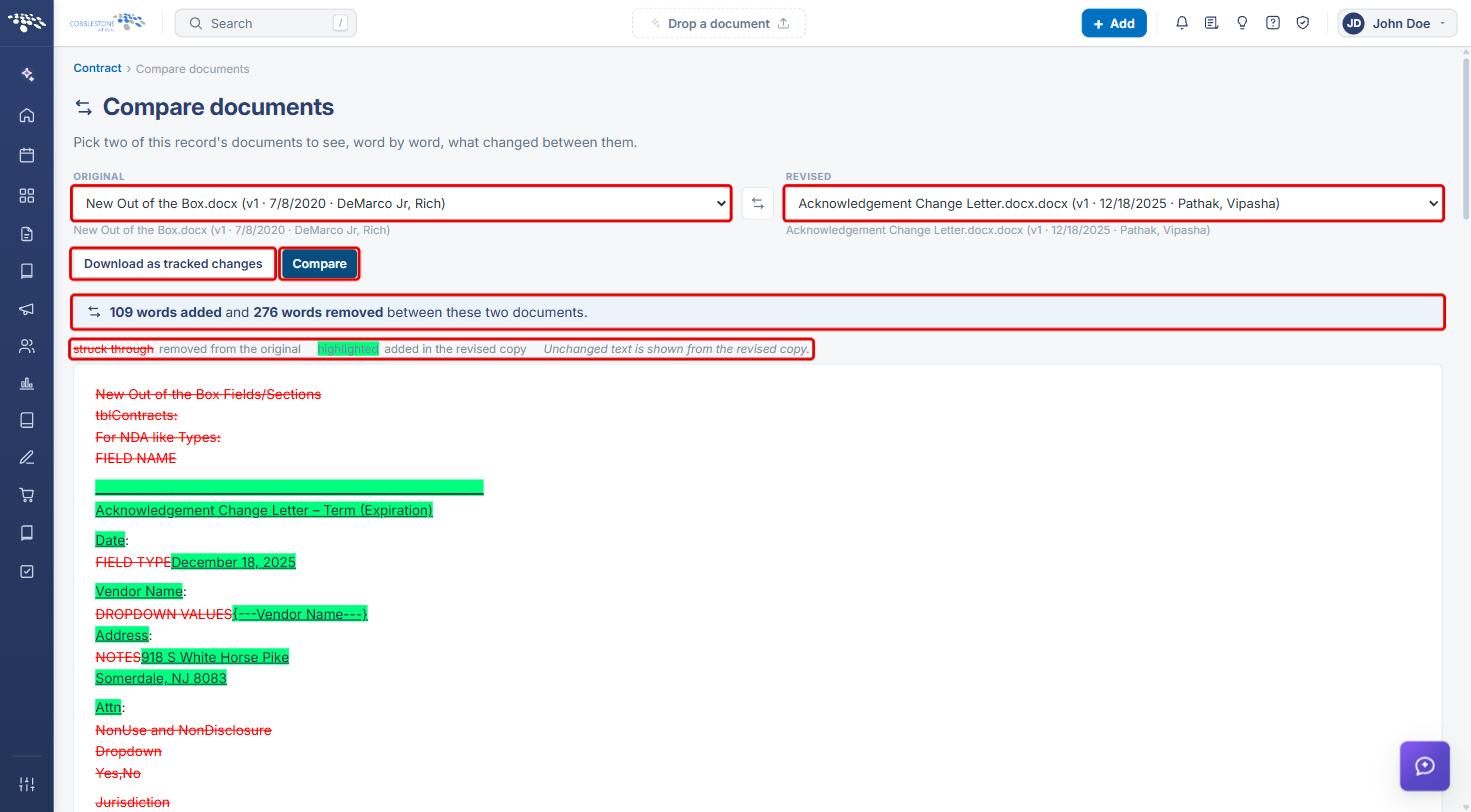Click struck text 'Yes,No'

click(118, 773)
